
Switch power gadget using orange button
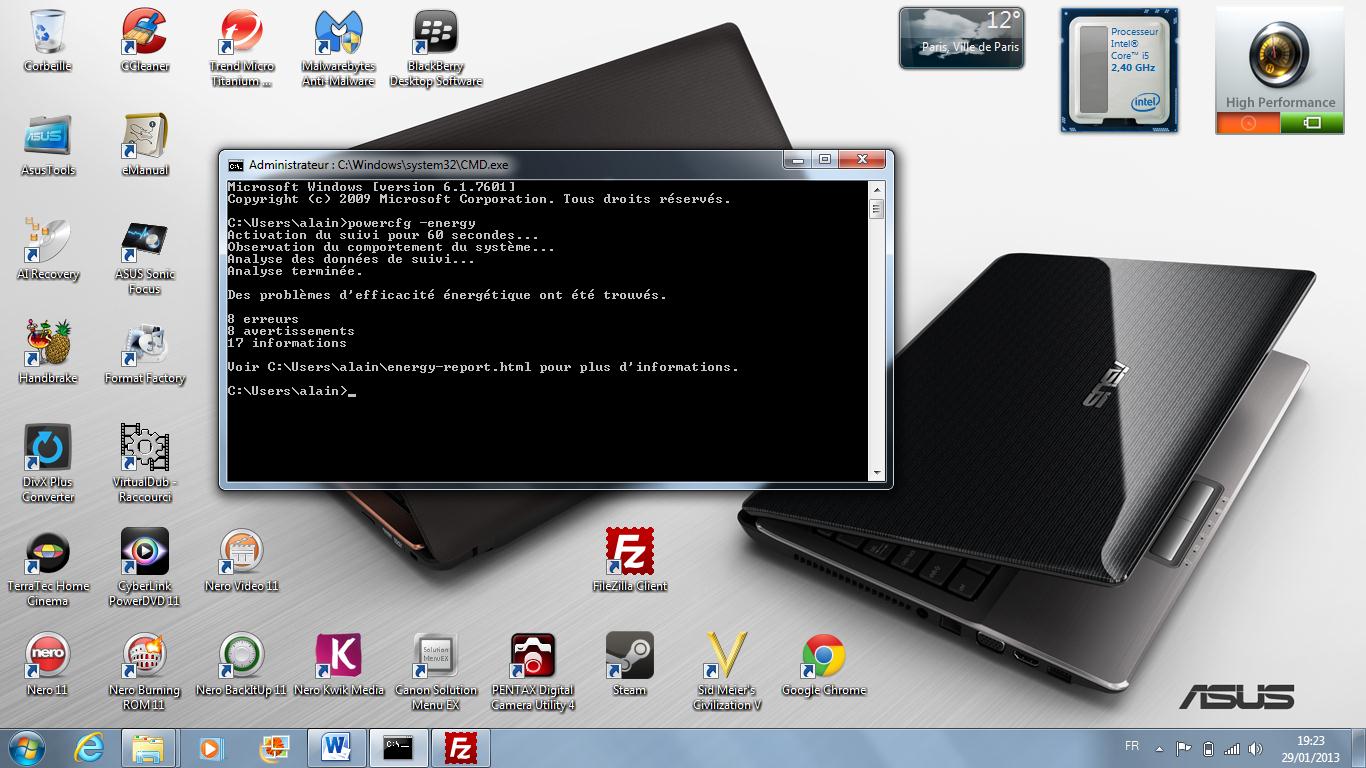coord(1248,123)
